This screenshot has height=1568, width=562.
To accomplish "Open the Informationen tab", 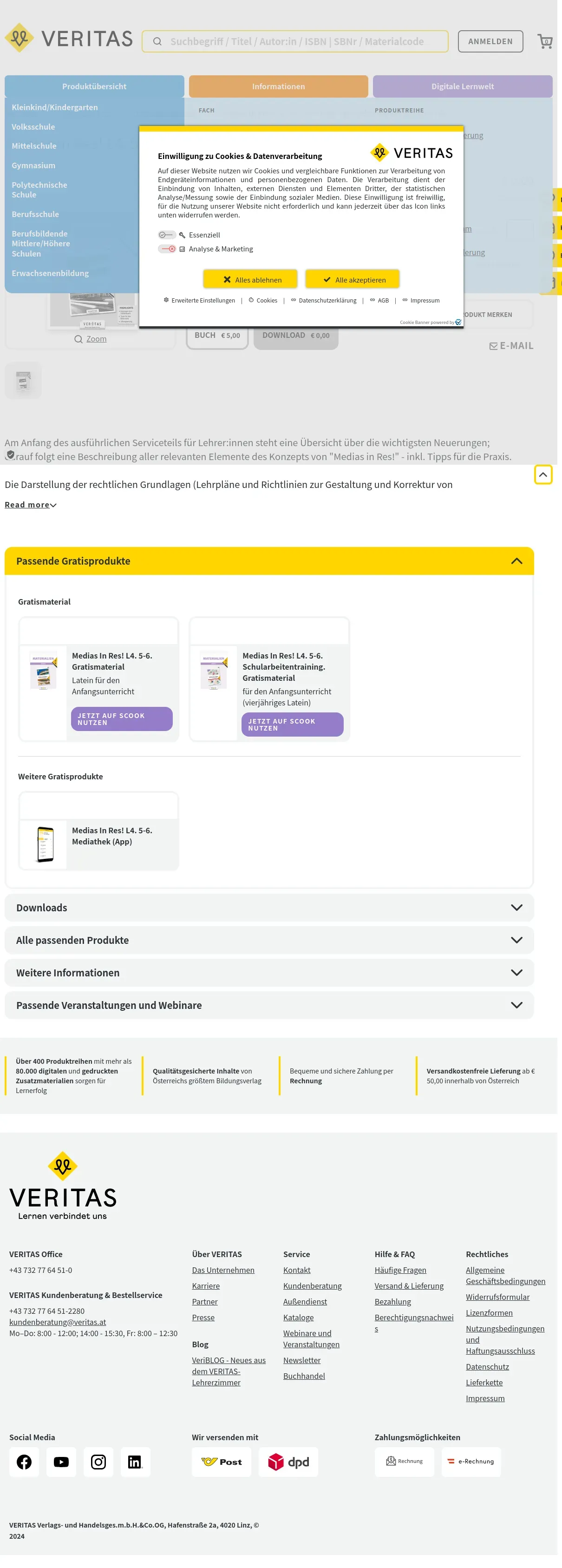I will tap(279, 86).
